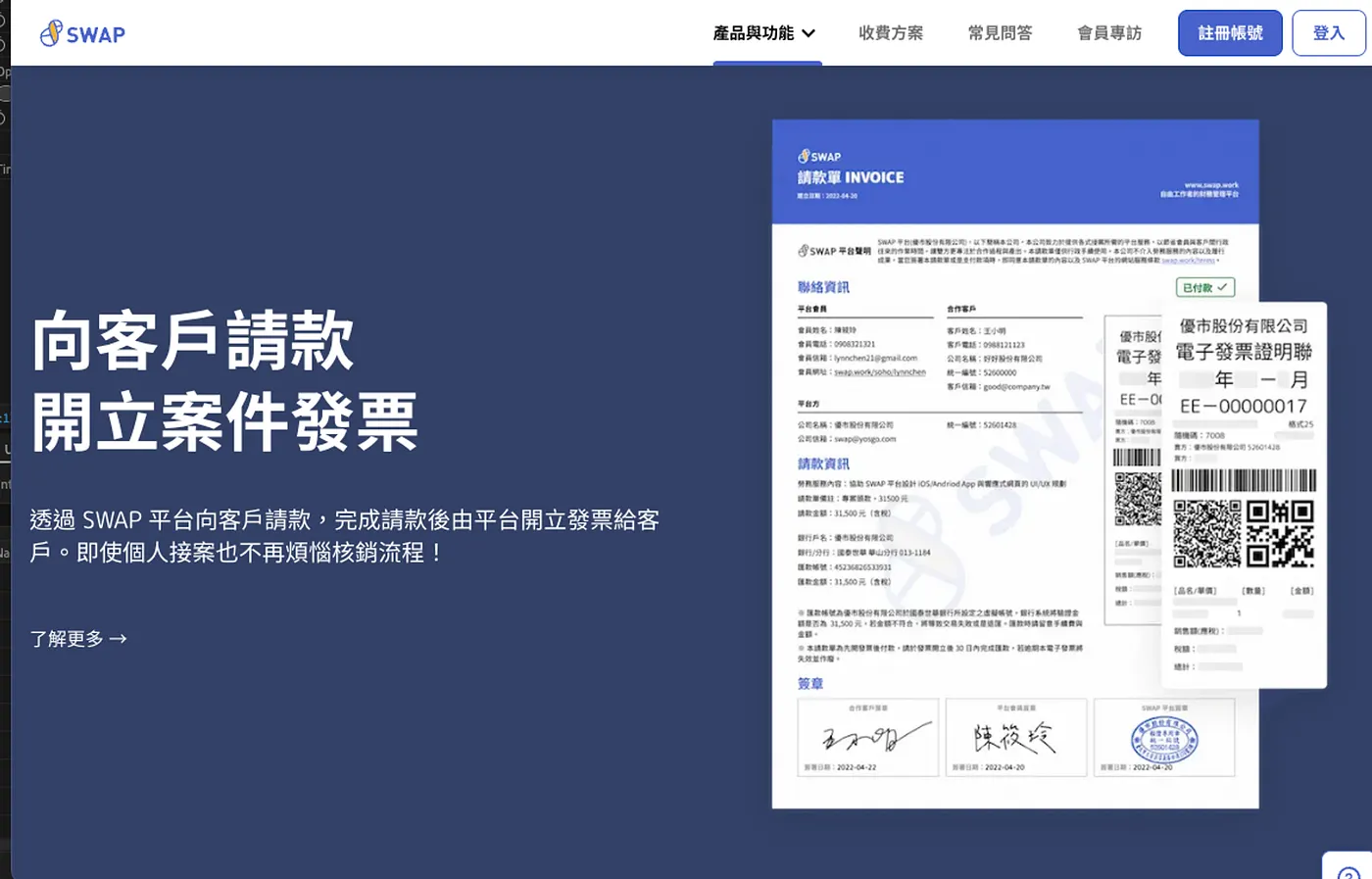Click the EE-00000017 invoice number text
The image size is (1372, 879).
click(1244, 406)
